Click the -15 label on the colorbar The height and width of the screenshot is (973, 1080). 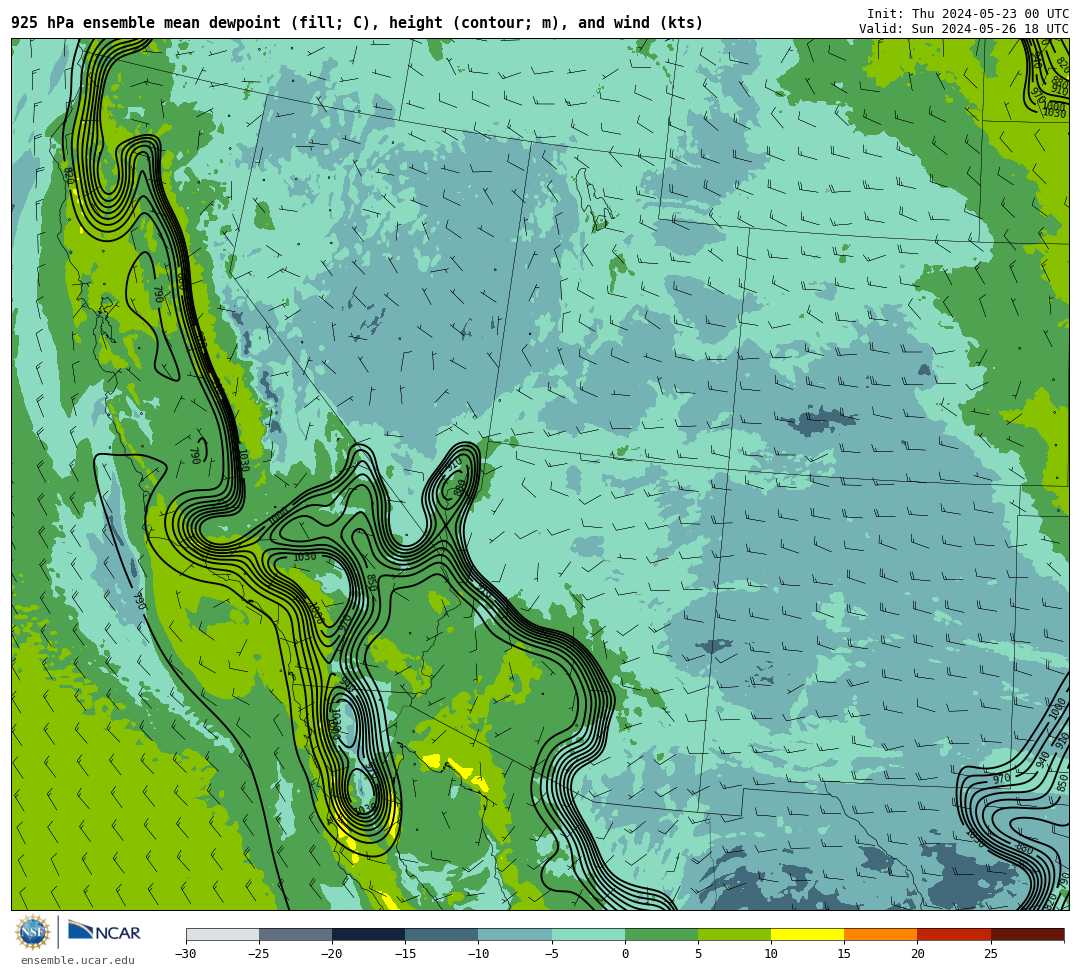point(405,954)
